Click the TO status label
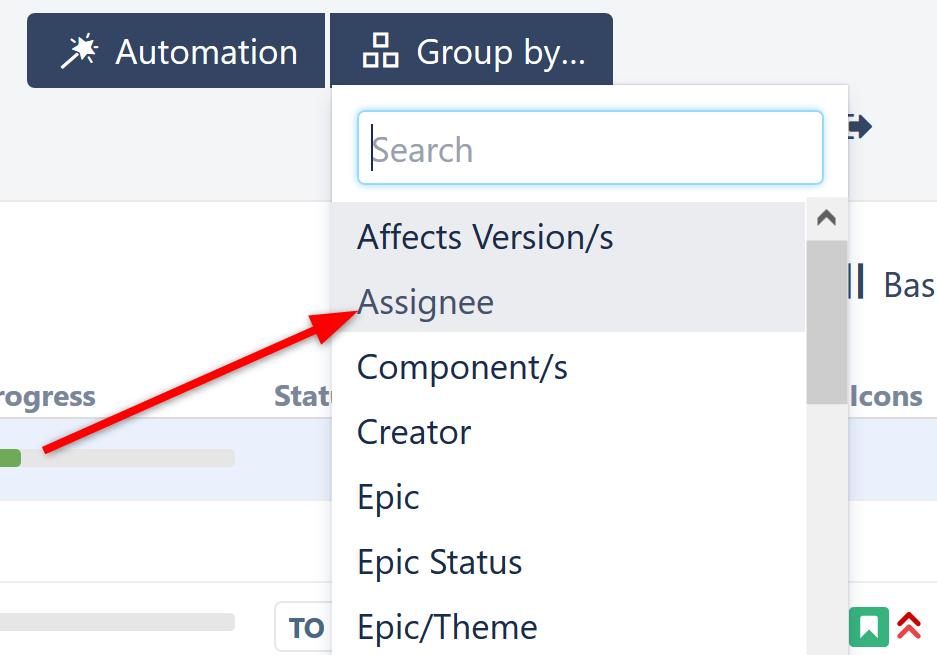Image resolution: width=937 pixels, height=655 pixels. (x=303, y=627)
